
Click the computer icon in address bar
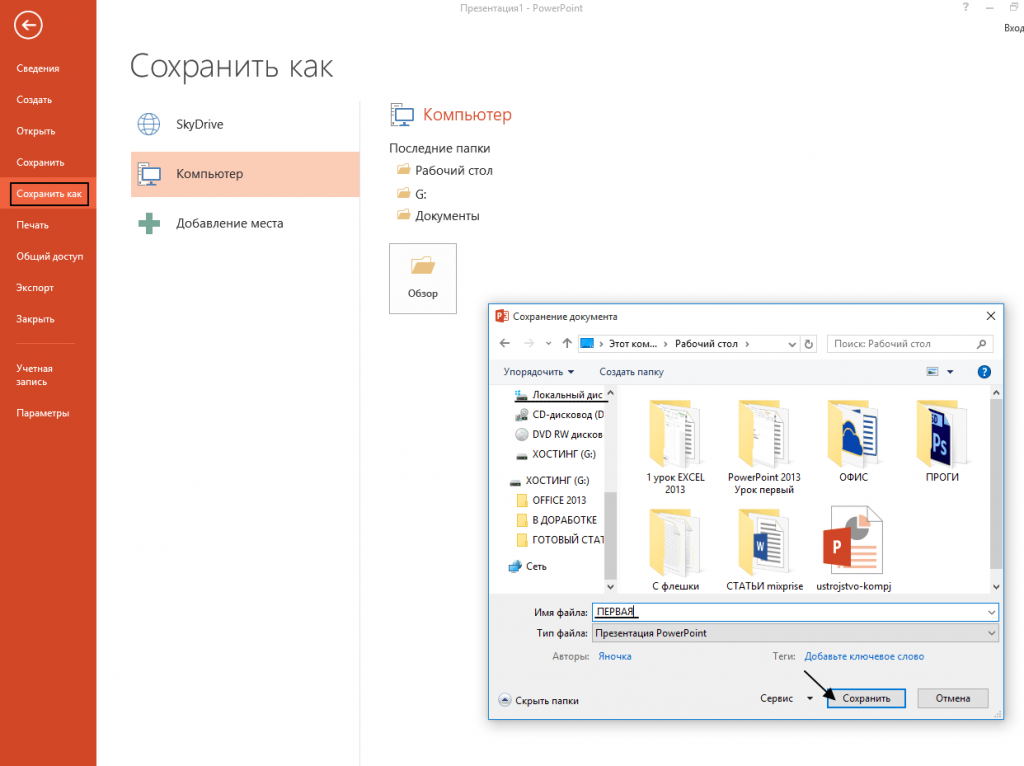tap(586, 343)
